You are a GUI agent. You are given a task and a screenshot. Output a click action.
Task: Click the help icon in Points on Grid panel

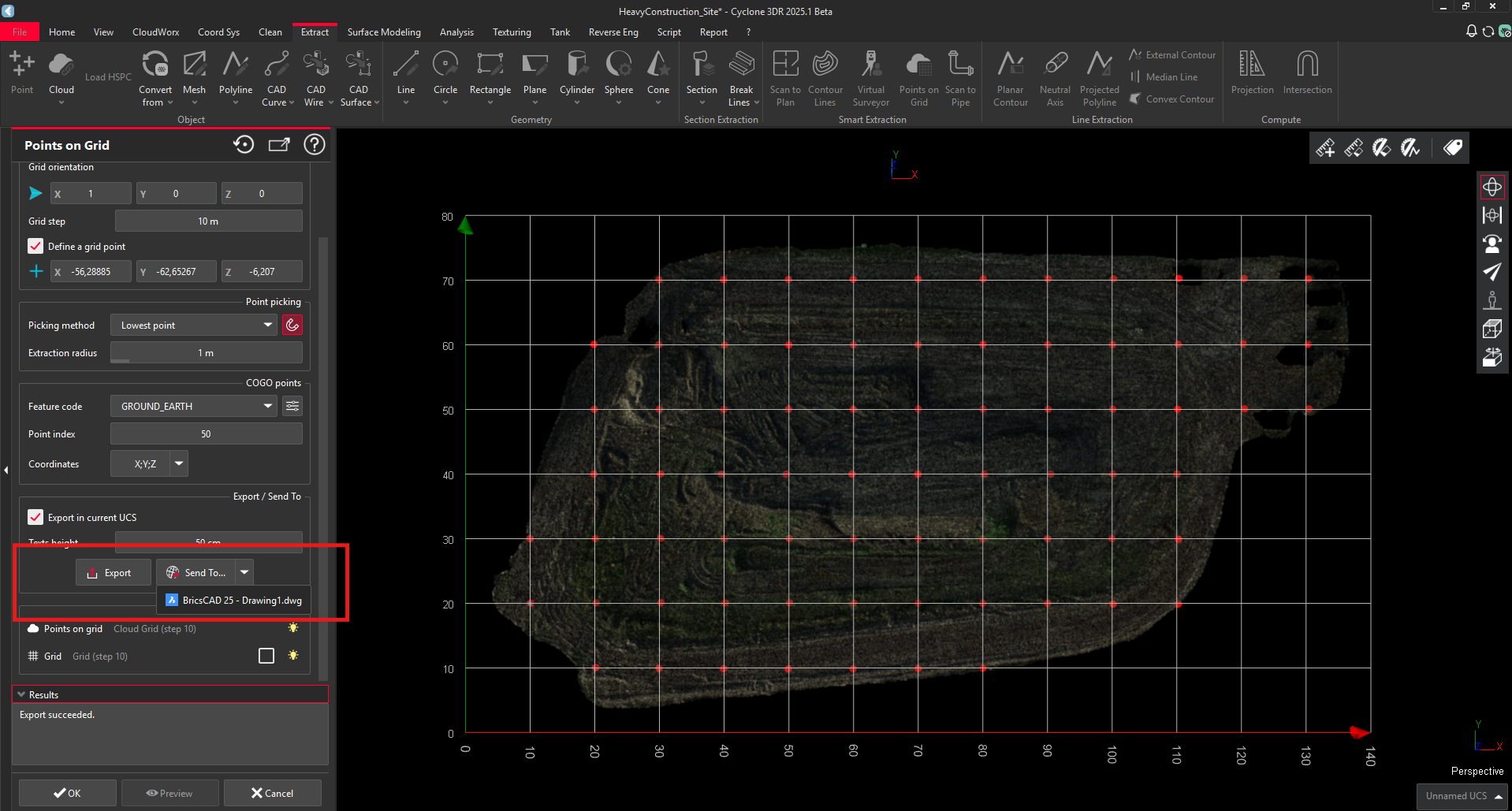pyautogui.click(x=314, y=144)
